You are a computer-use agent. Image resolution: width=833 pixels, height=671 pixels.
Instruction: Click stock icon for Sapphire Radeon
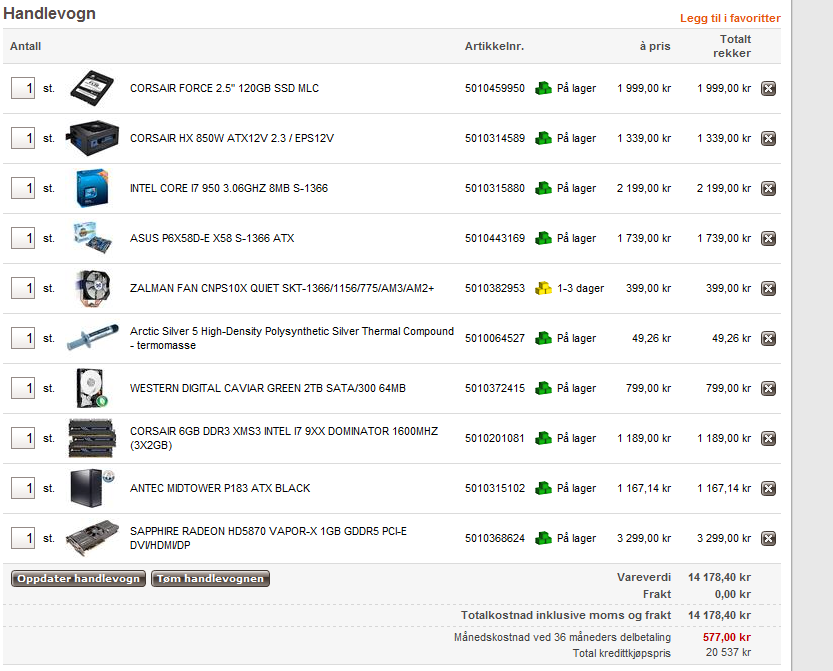543,538
